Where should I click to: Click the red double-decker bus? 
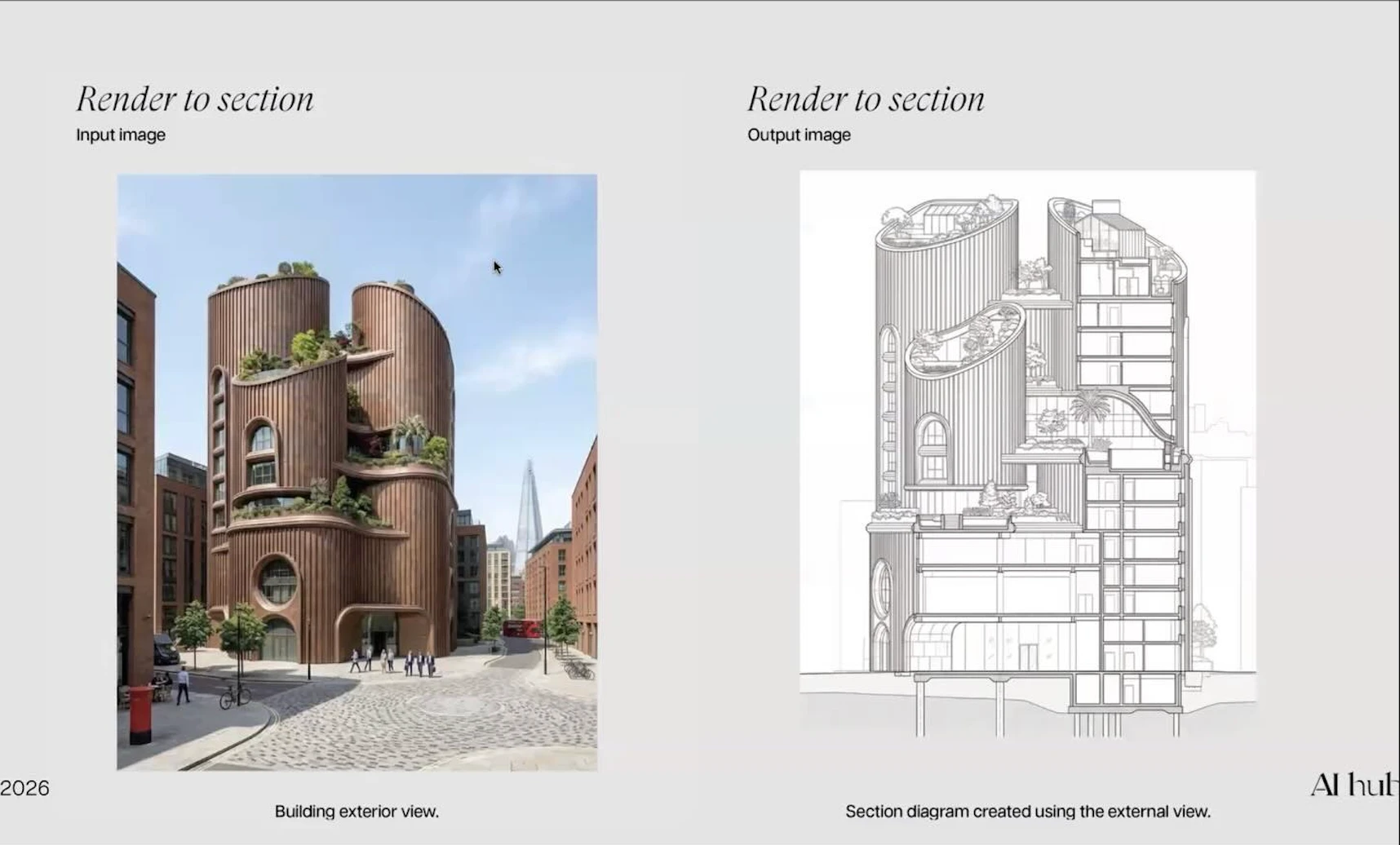(x=521, y=628)
